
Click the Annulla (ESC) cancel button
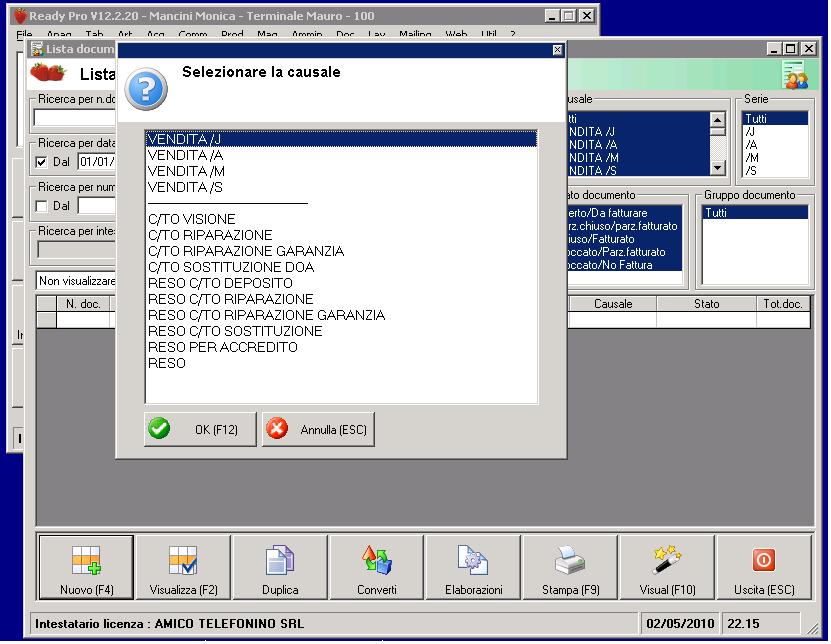pos(318,429)
